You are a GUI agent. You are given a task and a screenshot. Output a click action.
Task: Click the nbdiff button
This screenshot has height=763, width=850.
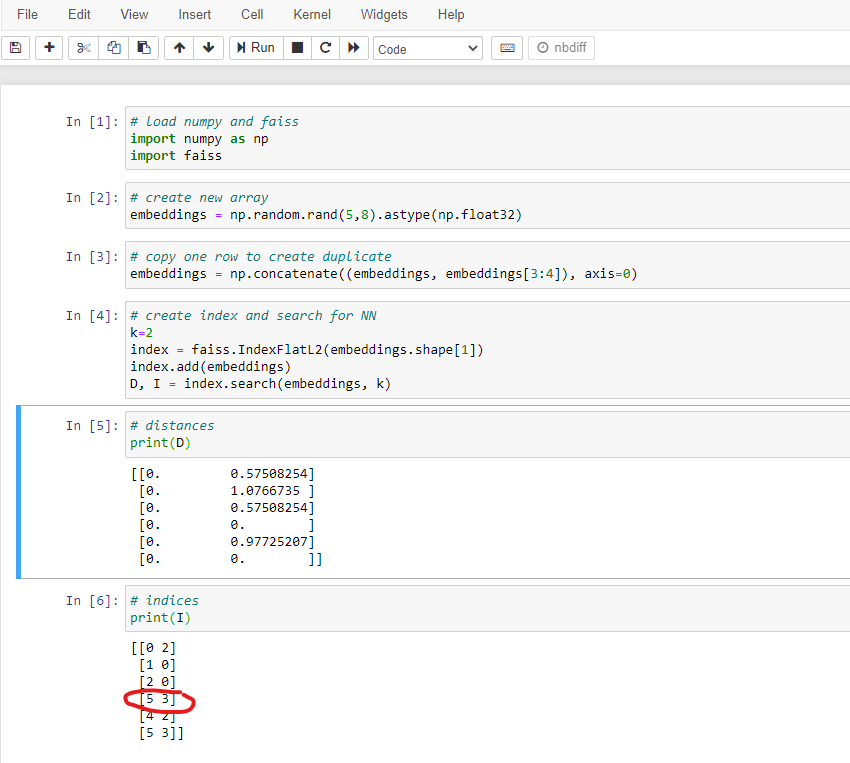point(562,48)
